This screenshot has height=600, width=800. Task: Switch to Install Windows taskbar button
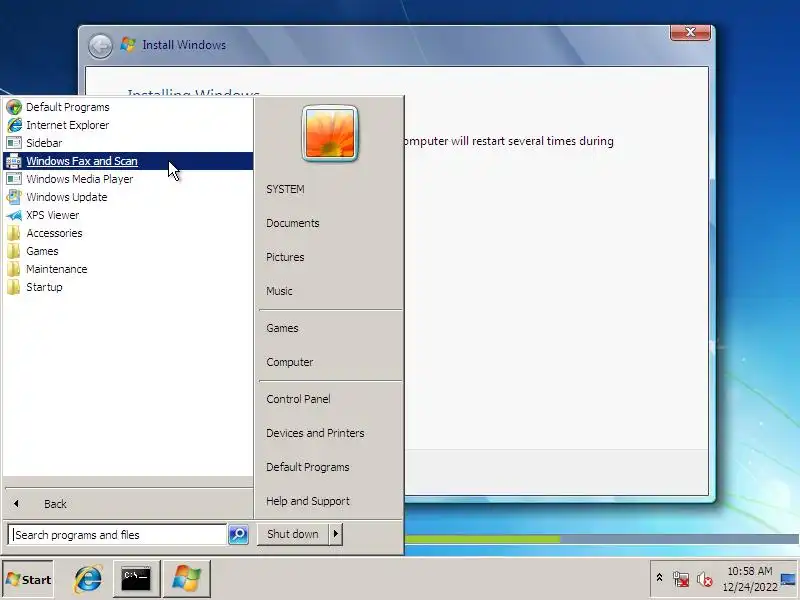coord(187,579)
